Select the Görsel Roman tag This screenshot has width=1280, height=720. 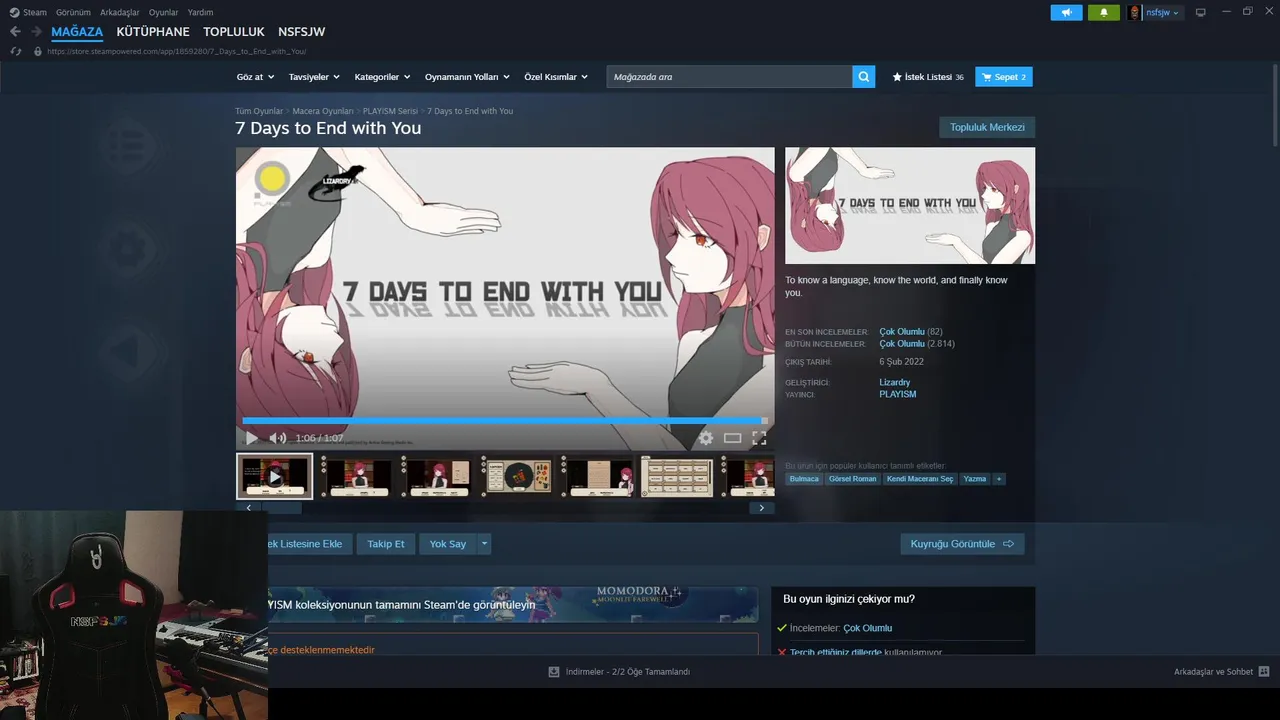[853, 479]
